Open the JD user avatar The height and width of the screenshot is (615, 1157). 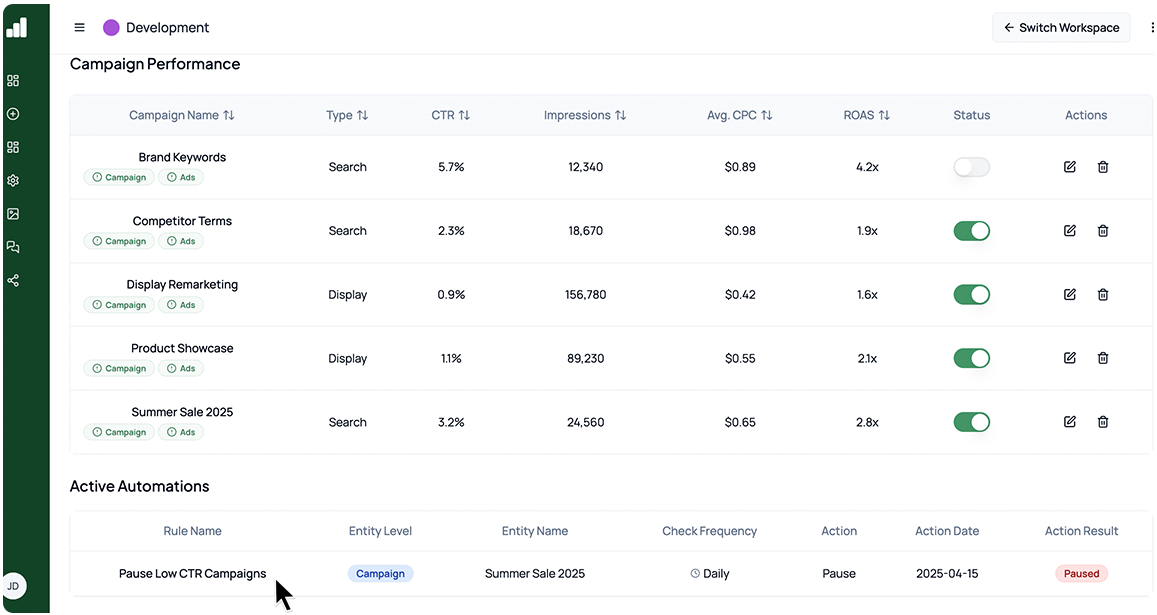(14, 586)
